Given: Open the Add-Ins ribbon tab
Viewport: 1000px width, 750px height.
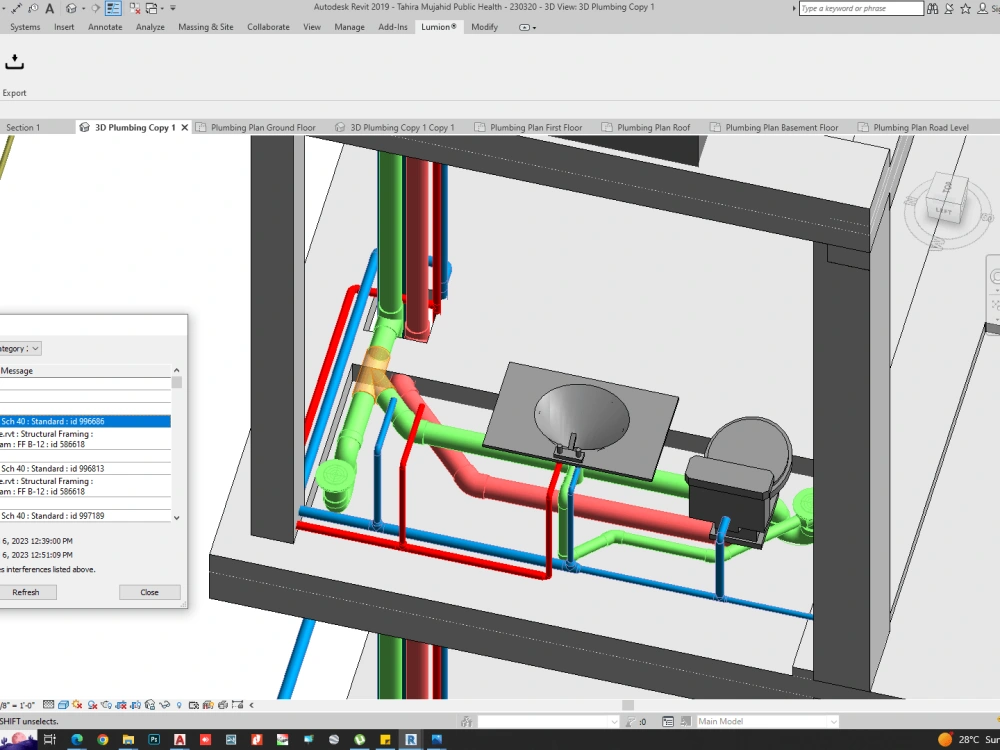Looking at the screenshot, I should tap(393, 27).
